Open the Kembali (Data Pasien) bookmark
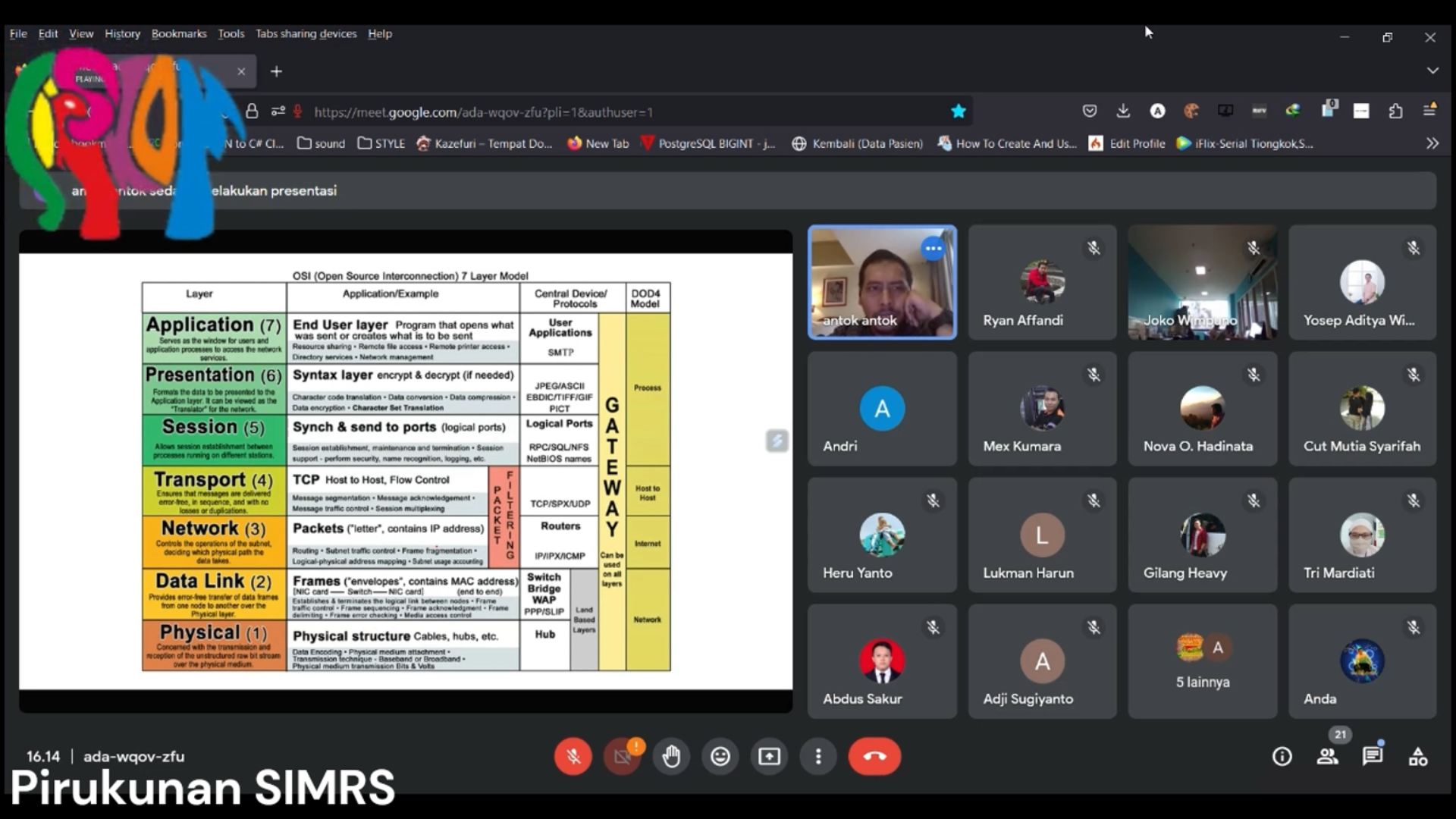 point(858,143)
